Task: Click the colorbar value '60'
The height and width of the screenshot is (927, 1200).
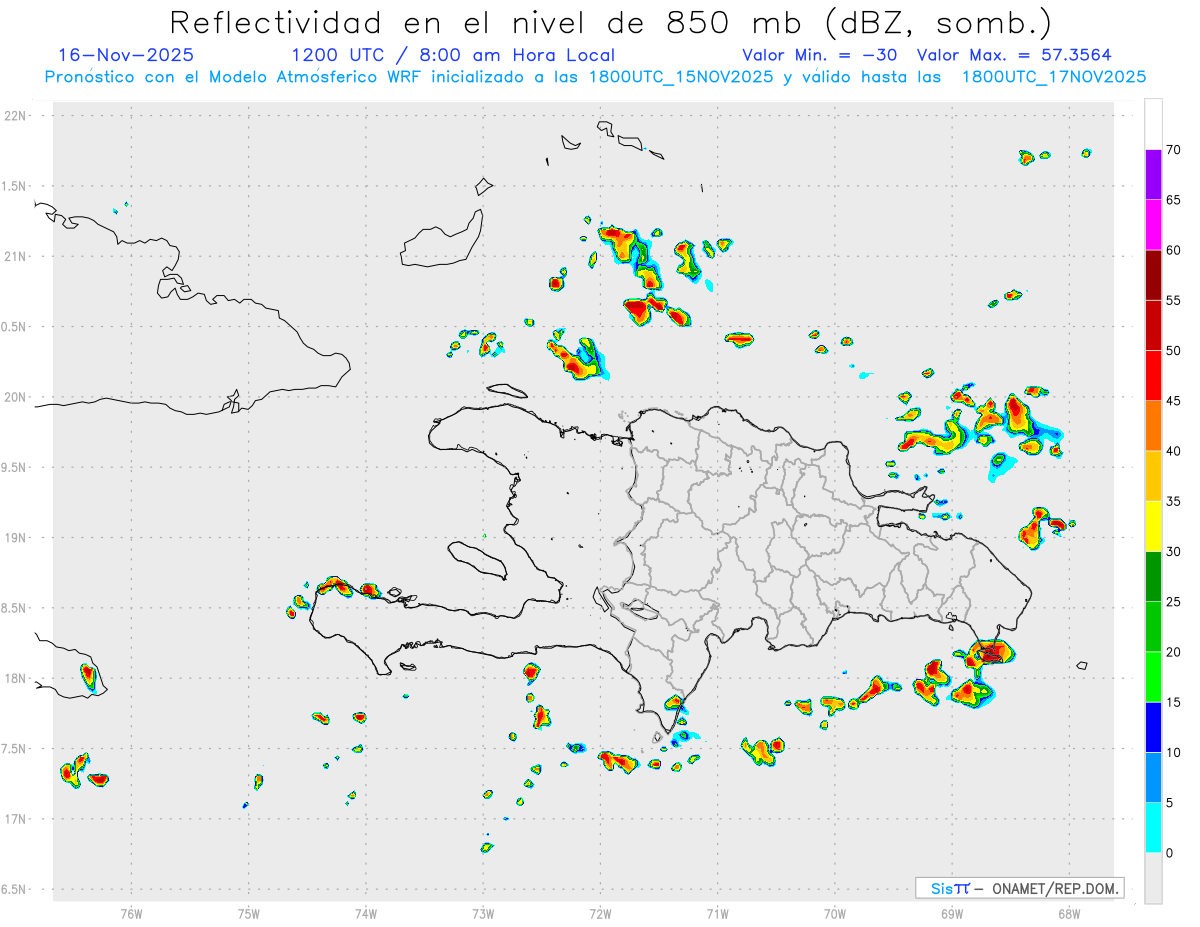Action: (1174, 250)
